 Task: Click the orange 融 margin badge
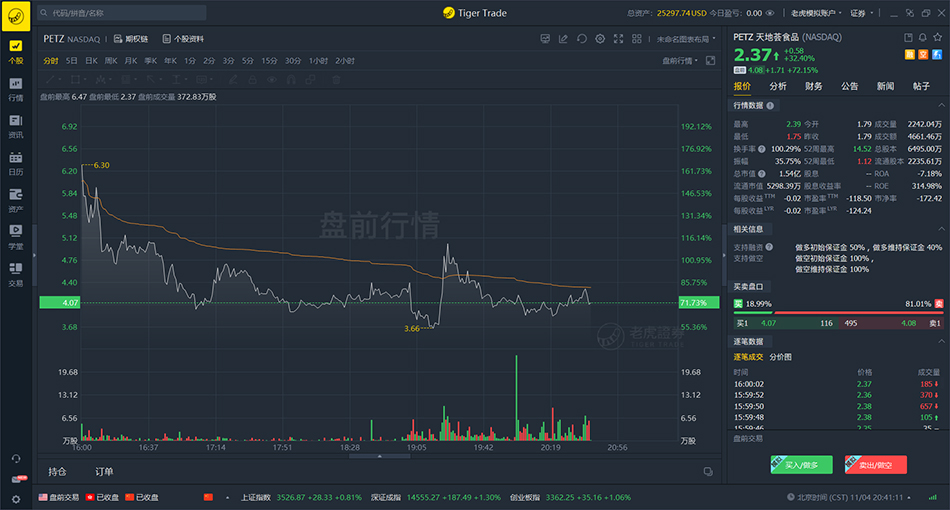pos(909,55)
